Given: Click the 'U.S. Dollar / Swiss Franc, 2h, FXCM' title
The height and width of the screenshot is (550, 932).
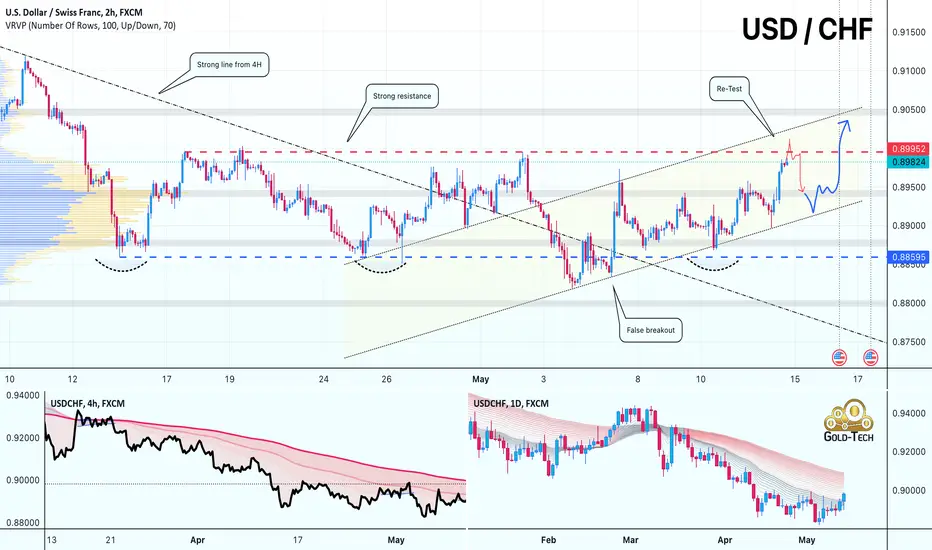Looking at the screenshot, I should (x=74, y=12).
